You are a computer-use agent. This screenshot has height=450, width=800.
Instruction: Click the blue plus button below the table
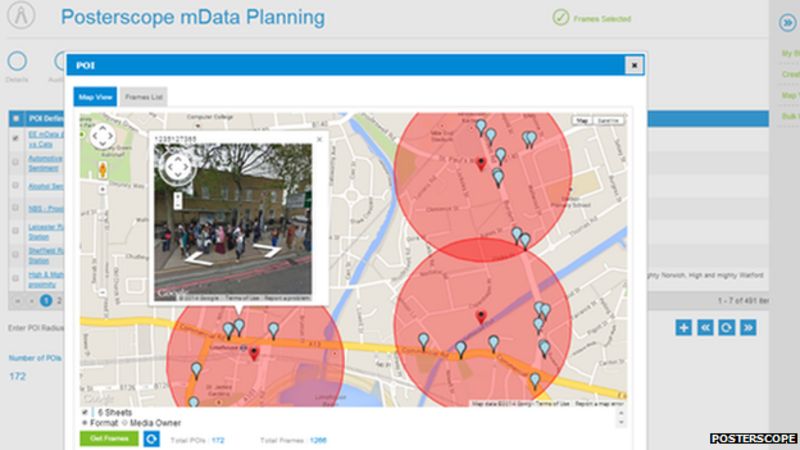[684, 328]
